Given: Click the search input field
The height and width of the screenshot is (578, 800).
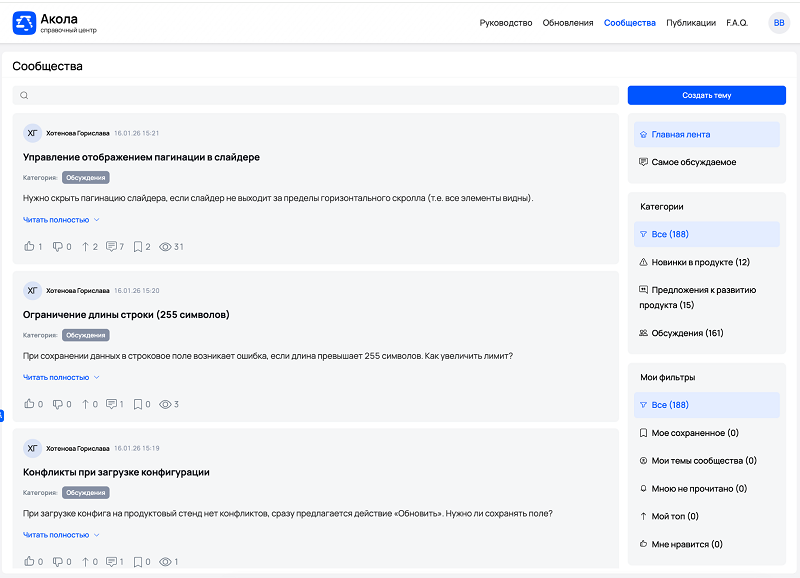Looking at the screenshot, I should point(300,94).
